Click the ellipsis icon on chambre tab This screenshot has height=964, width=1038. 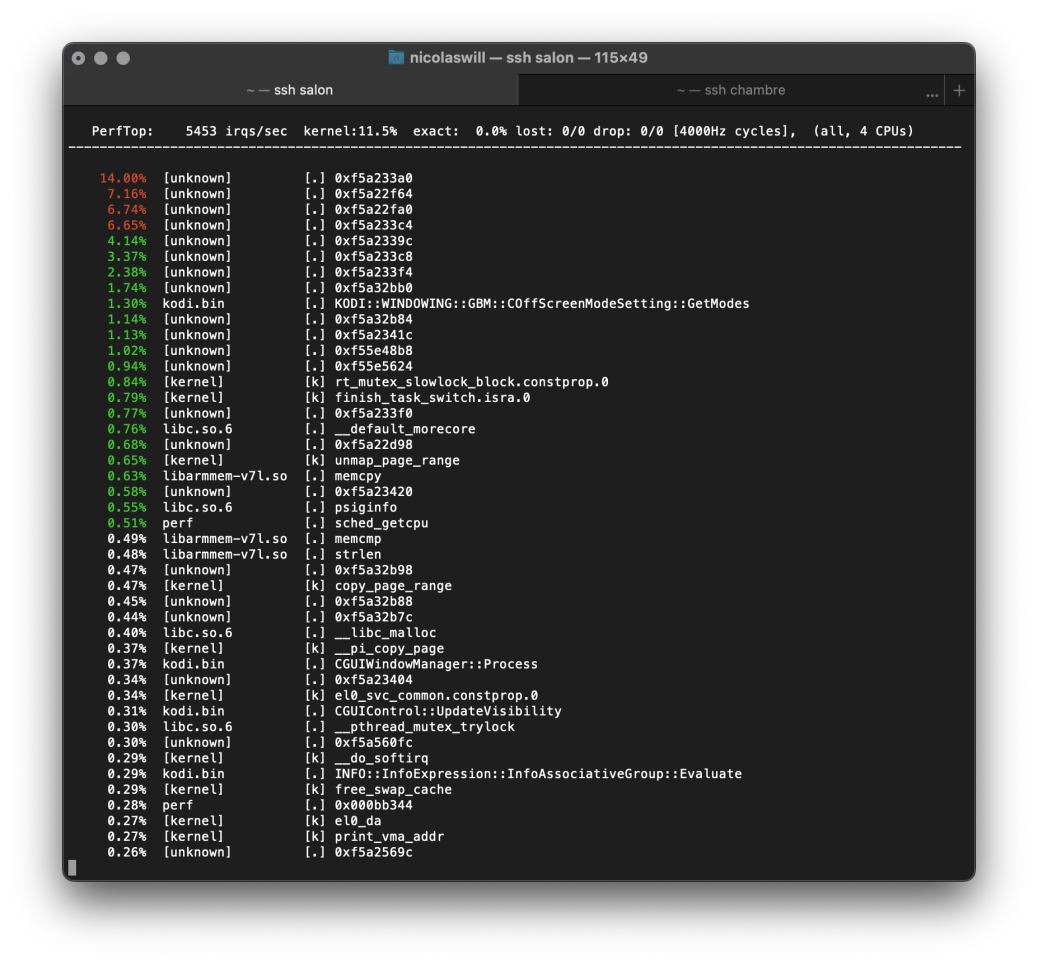pyautogui.click(x=932, y=93)
